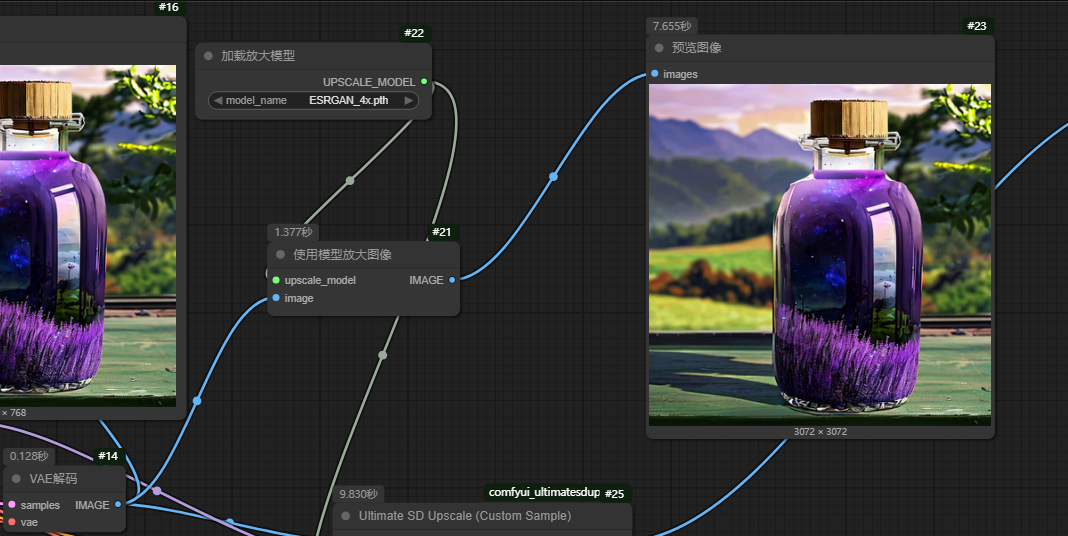Screen dimensions: 1068x536
Task: Click the preview image in node #16
Action: pyautogui.click(x=88, y=235)
